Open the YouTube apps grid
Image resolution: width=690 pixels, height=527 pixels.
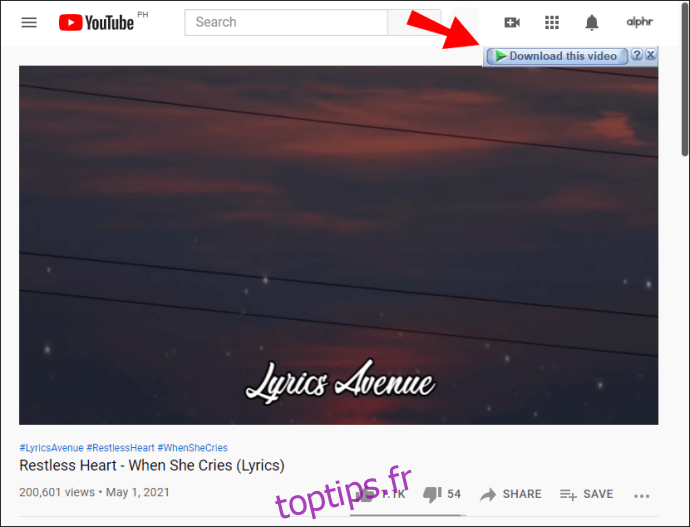point(551,22)
